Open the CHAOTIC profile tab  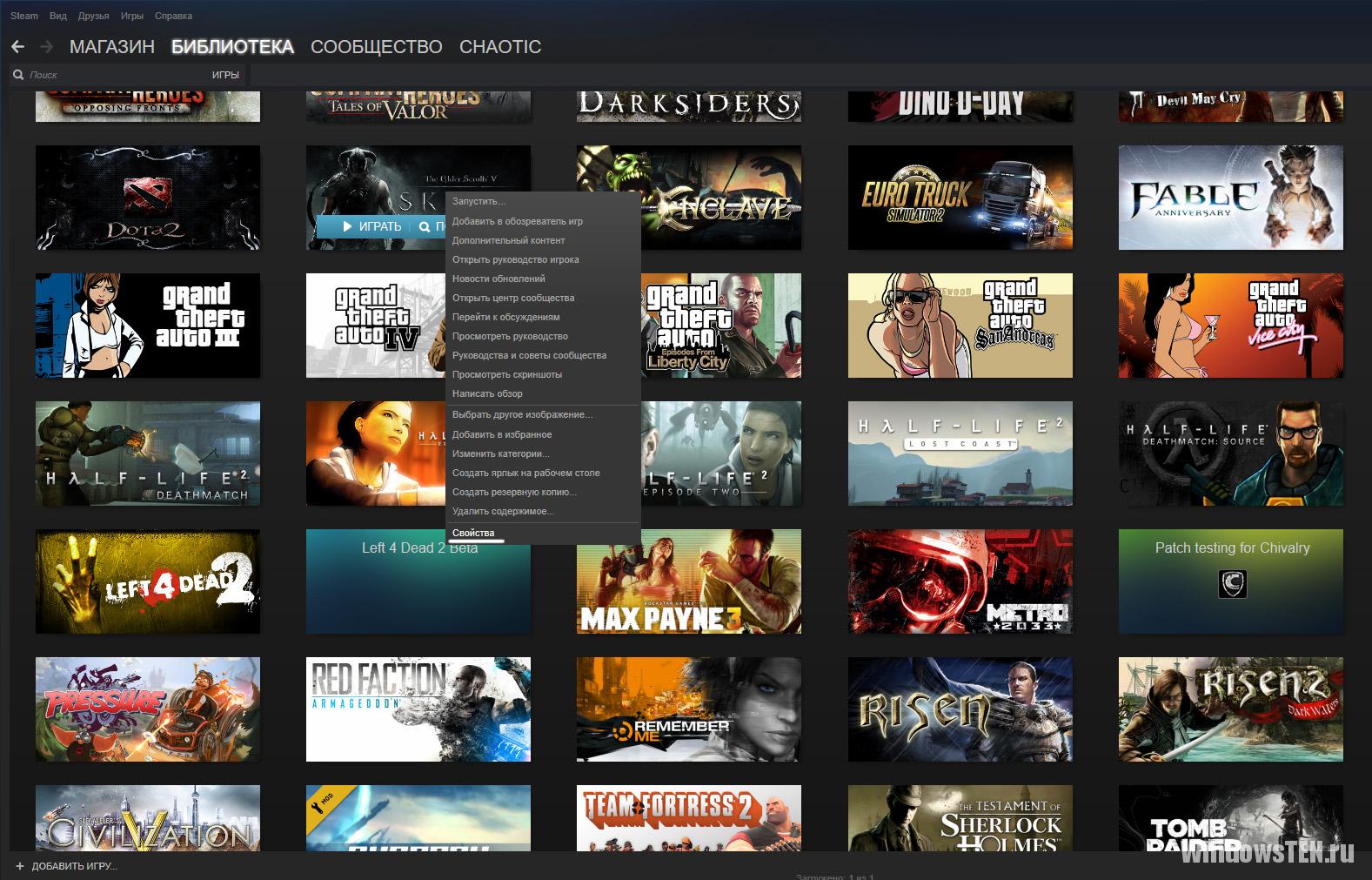click(x=500, y=47)
